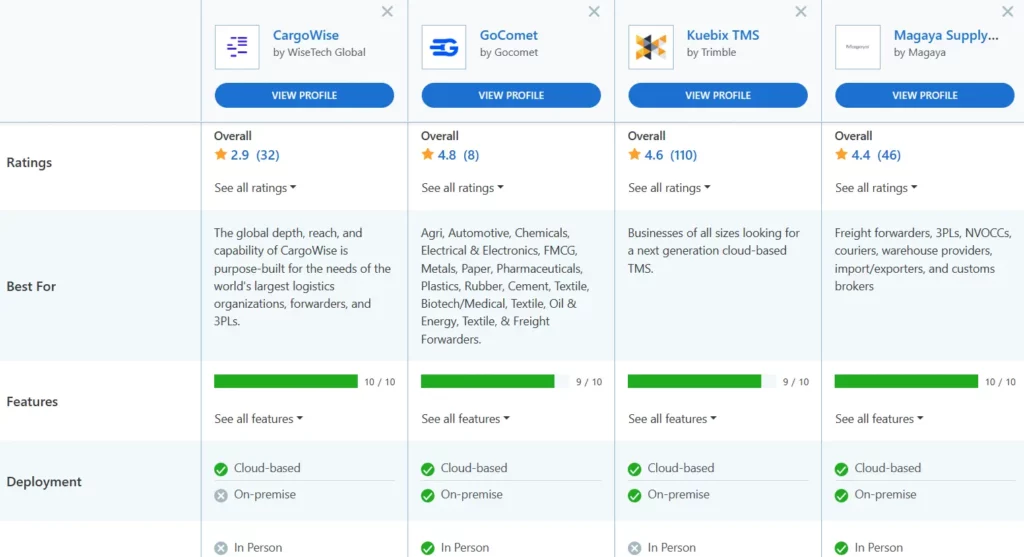Open the Magaya Supply product title link
Viewport: 1024px width, 557px height.
(x=946, y=35)
